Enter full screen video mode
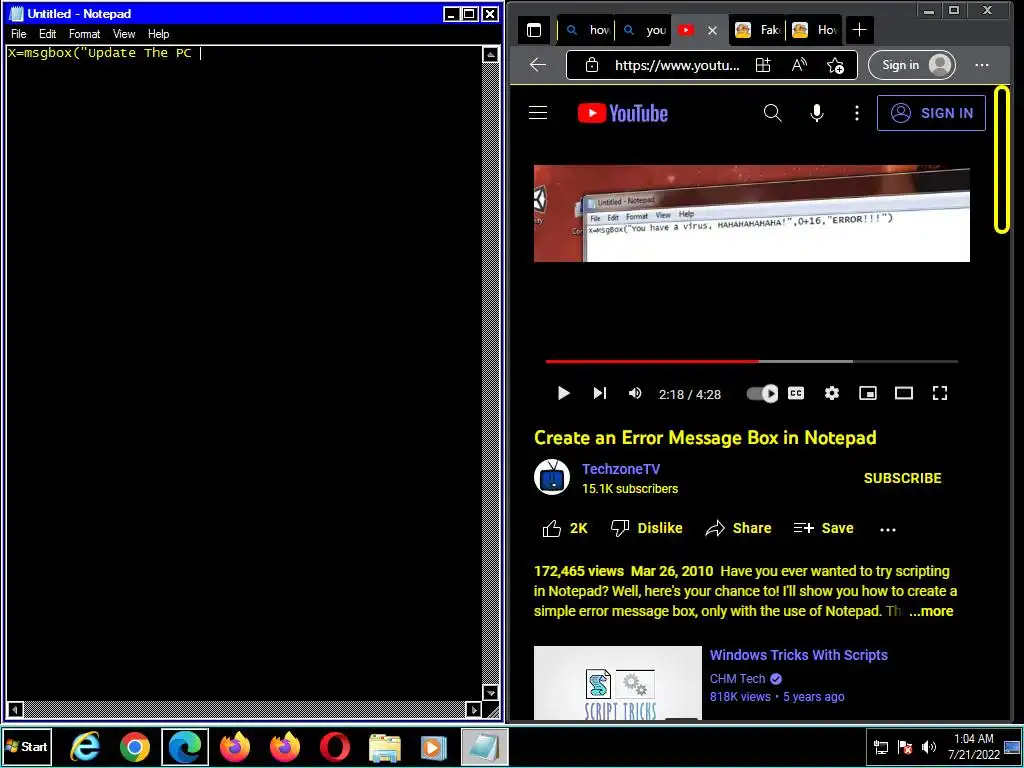This screenshot has height=768, width=1024. 940,393
